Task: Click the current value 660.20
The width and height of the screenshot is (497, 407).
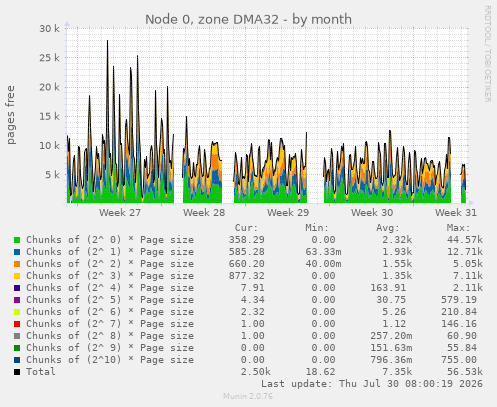Action: [247, 264]
